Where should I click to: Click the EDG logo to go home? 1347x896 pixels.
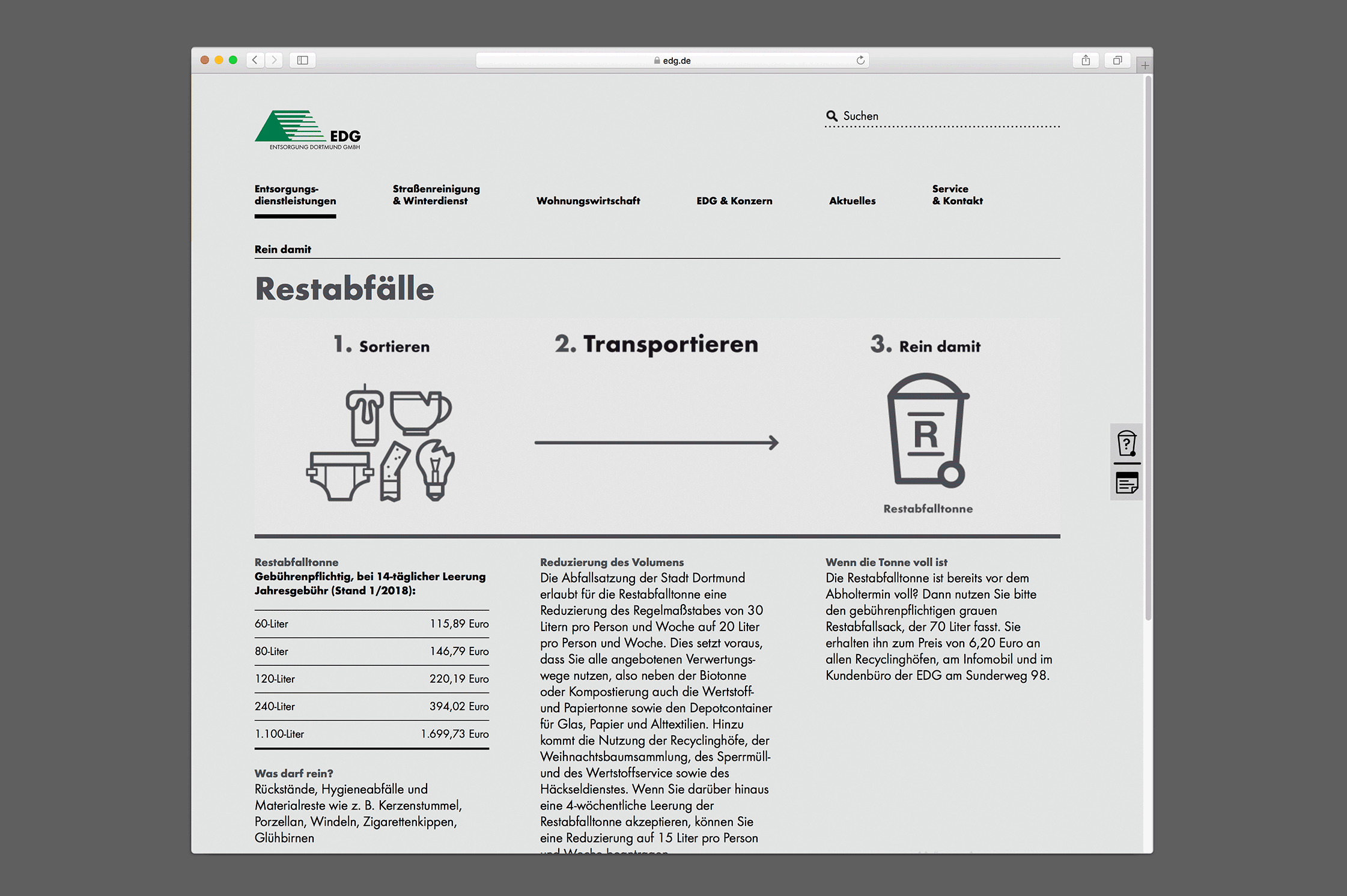click(x=308, y=130)
